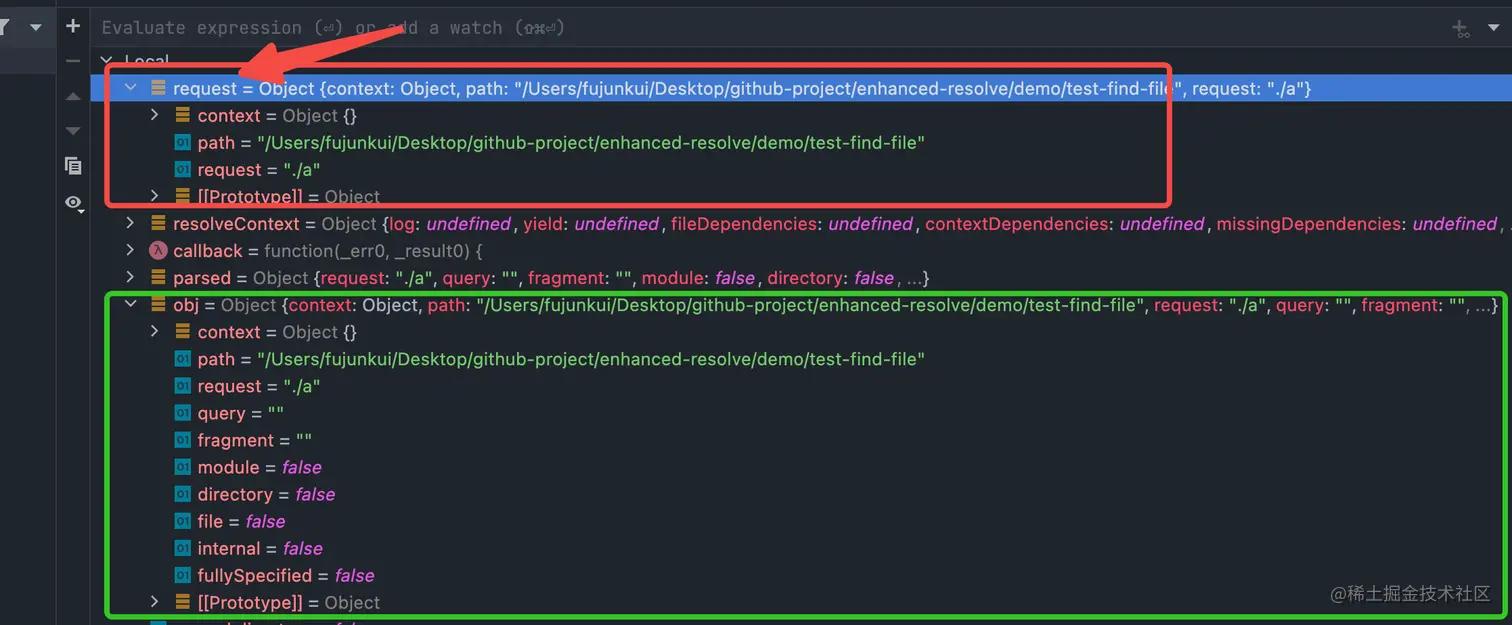Click the move watch up arrow
The height and width of the screenshot is (625, 1512).
pos(73,97)
